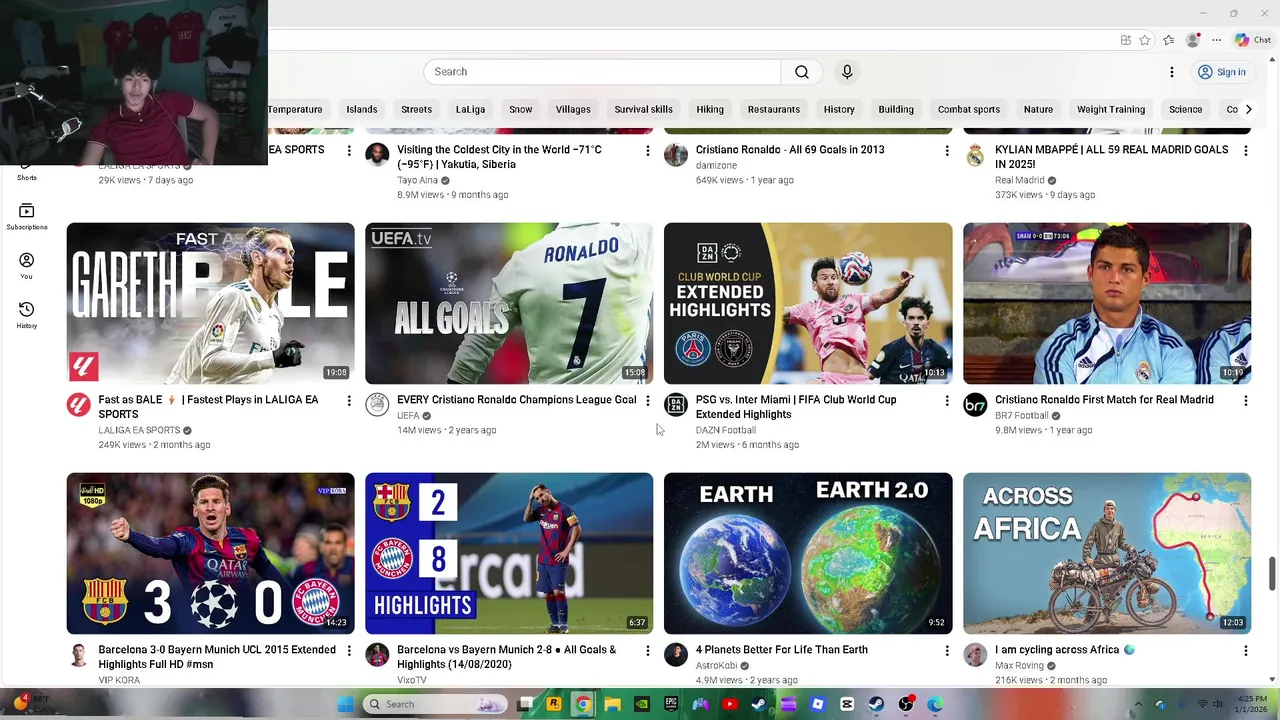
Task: Open Tayo Aina channel avatar
Action: pos(377,154)
